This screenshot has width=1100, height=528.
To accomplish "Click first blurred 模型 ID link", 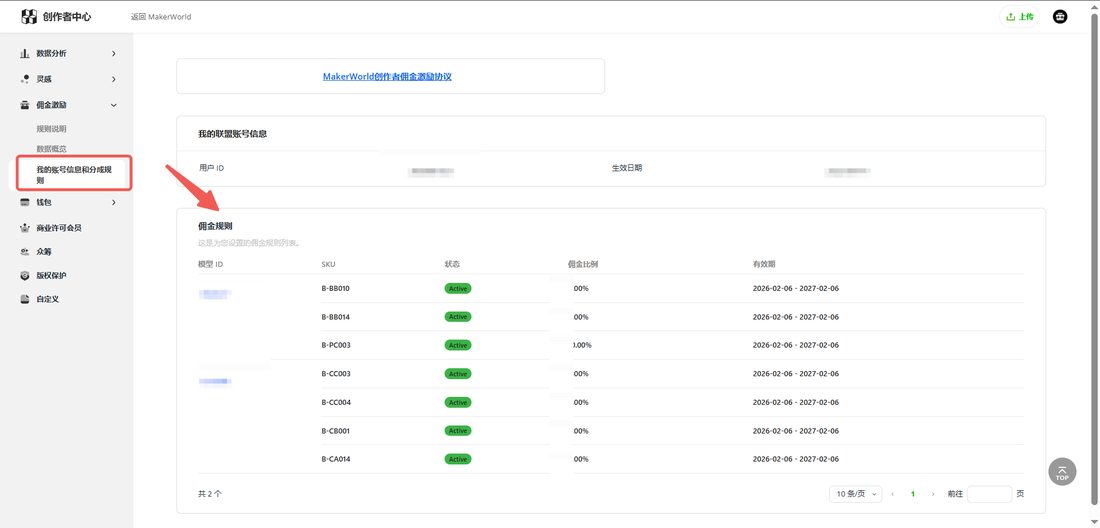I will [x=215, y=295].
